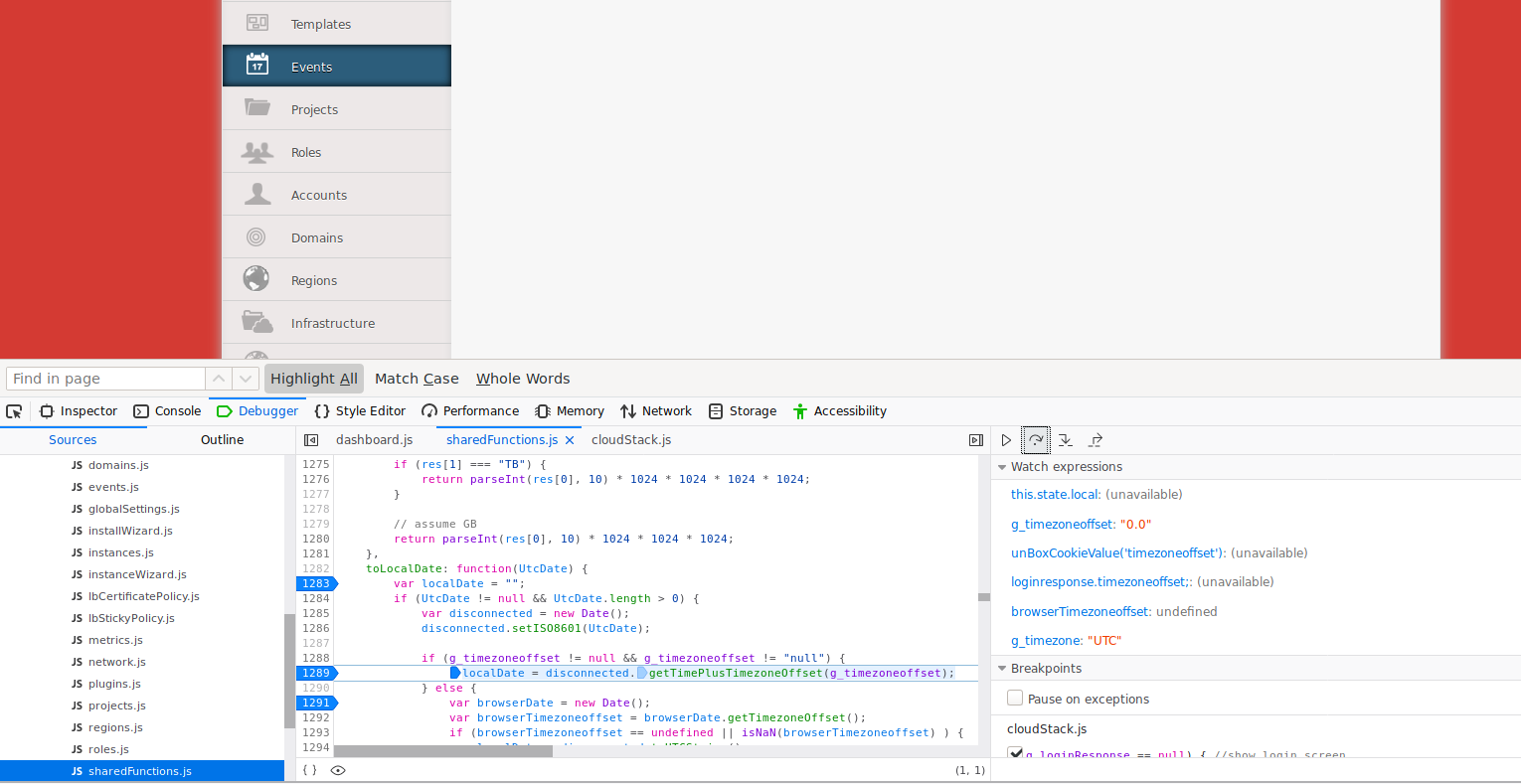Collapse the Breakpoints section
1521x784 pixels.
pyautogui.click(x=1002, y=669)
